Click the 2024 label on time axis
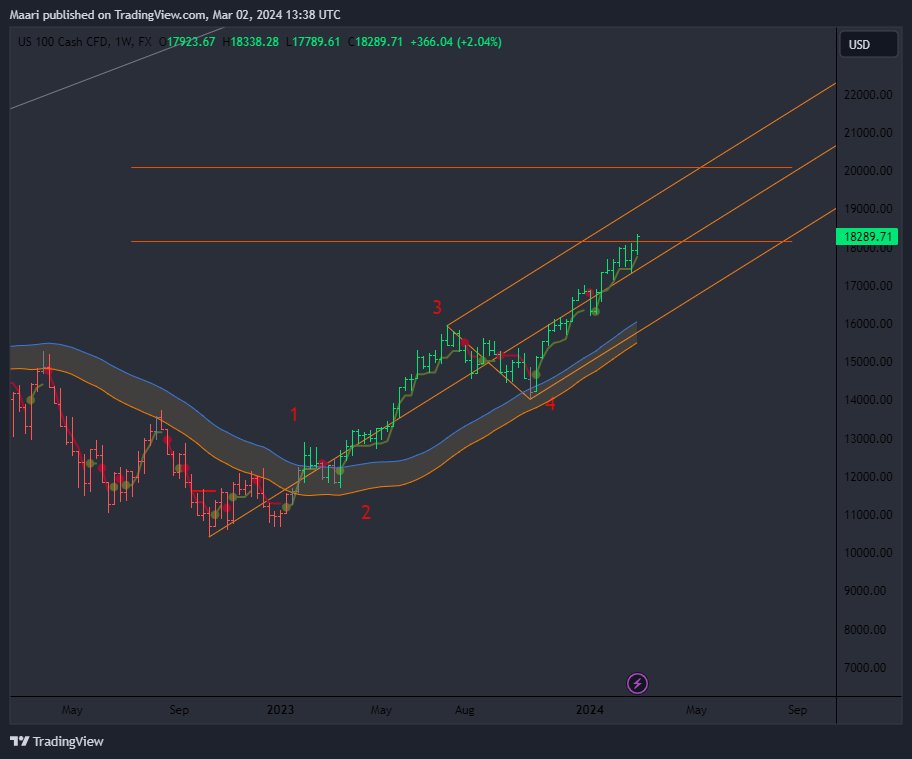The height and width of the screenshot is (759, 912). click(590, 710)
